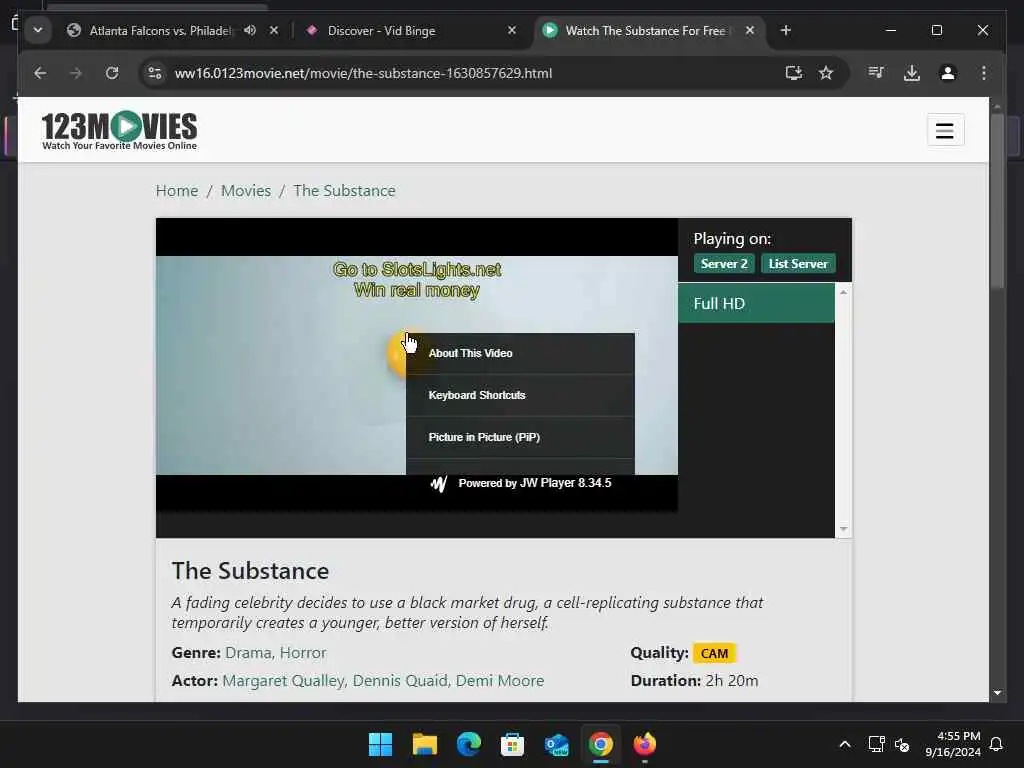Click the List Server button
The width and height of the screenshot is (1024, 768).
[x=798, y=264]
